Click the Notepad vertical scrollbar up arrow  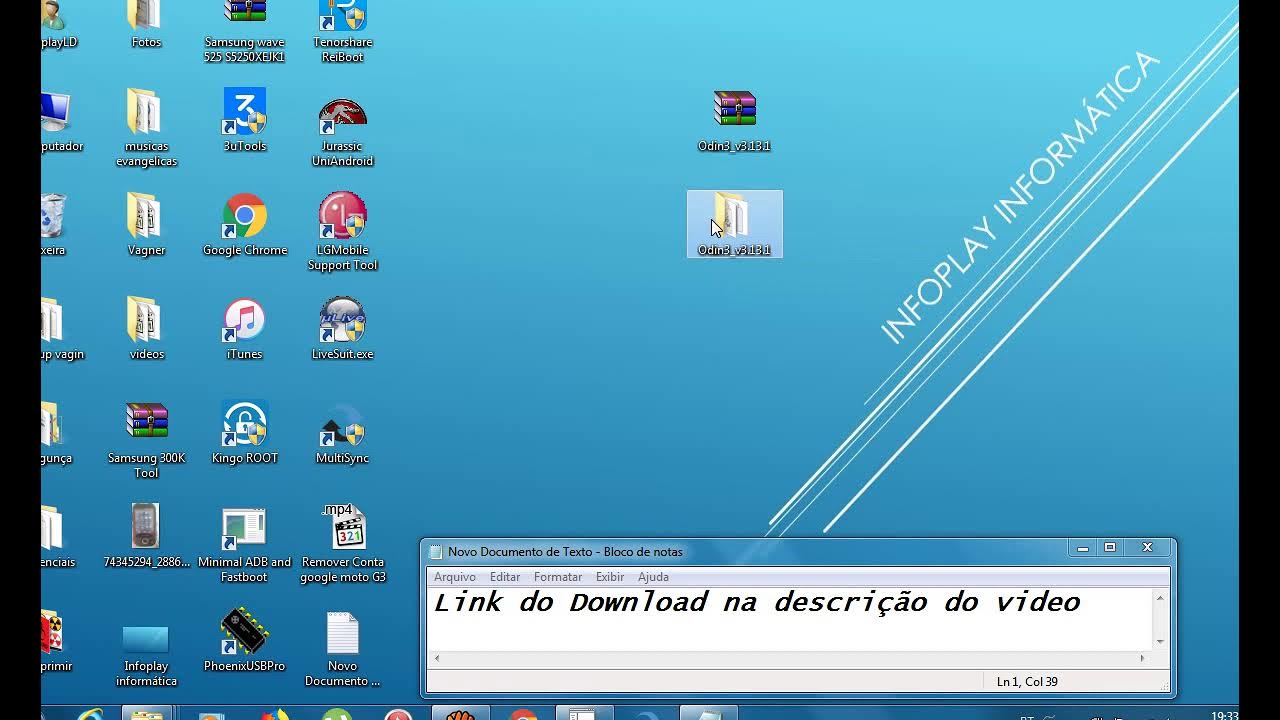click(x=1160, y=598)
